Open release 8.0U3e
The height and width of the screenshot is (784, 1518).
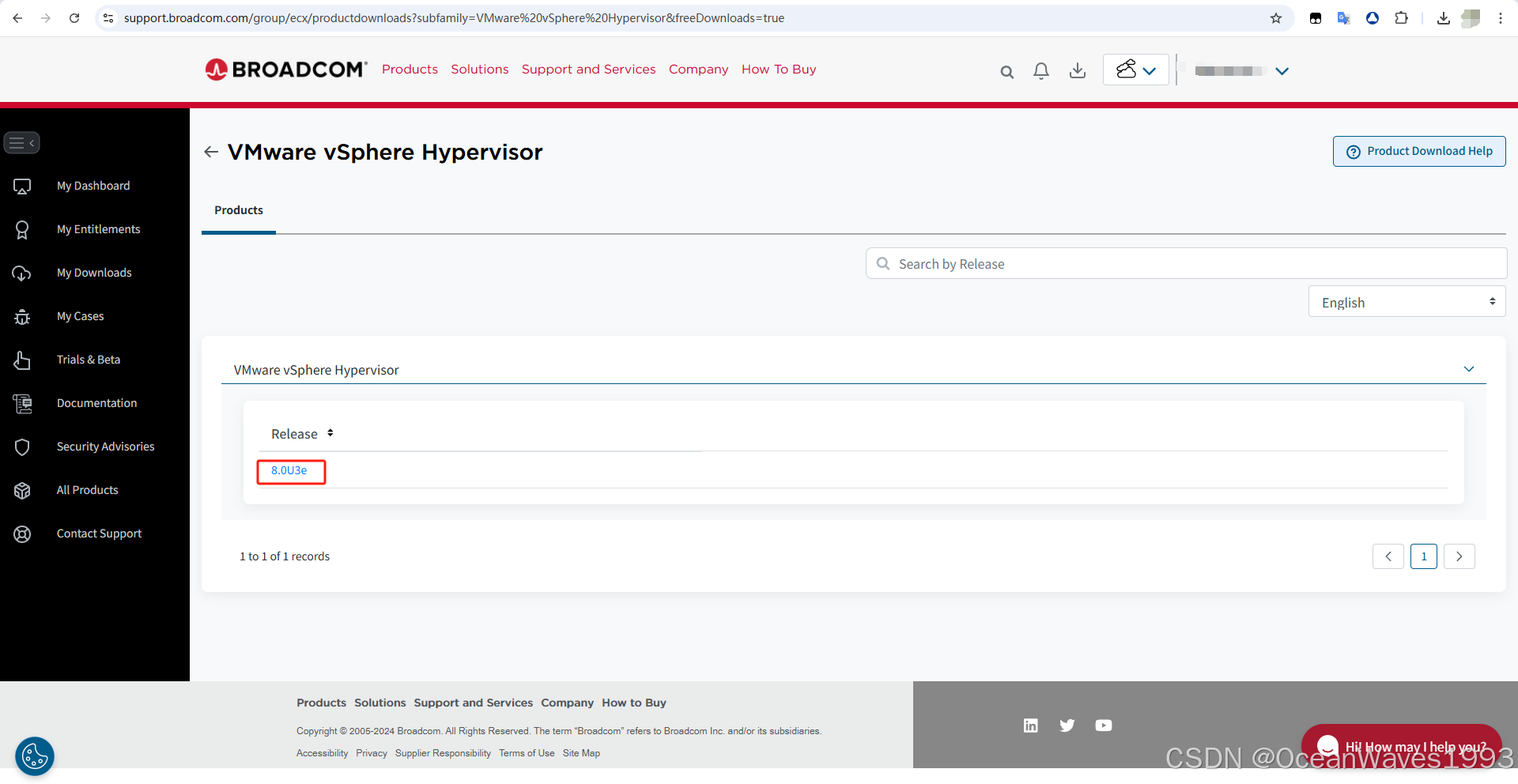click(x=289, y=470)
